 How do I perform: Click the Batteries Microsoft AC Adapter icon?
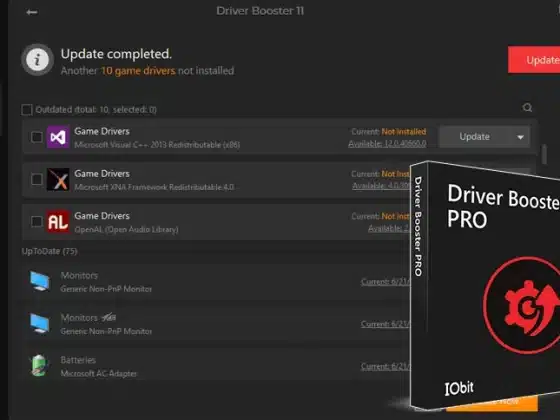pyautogui.click(x=39, y=366)
